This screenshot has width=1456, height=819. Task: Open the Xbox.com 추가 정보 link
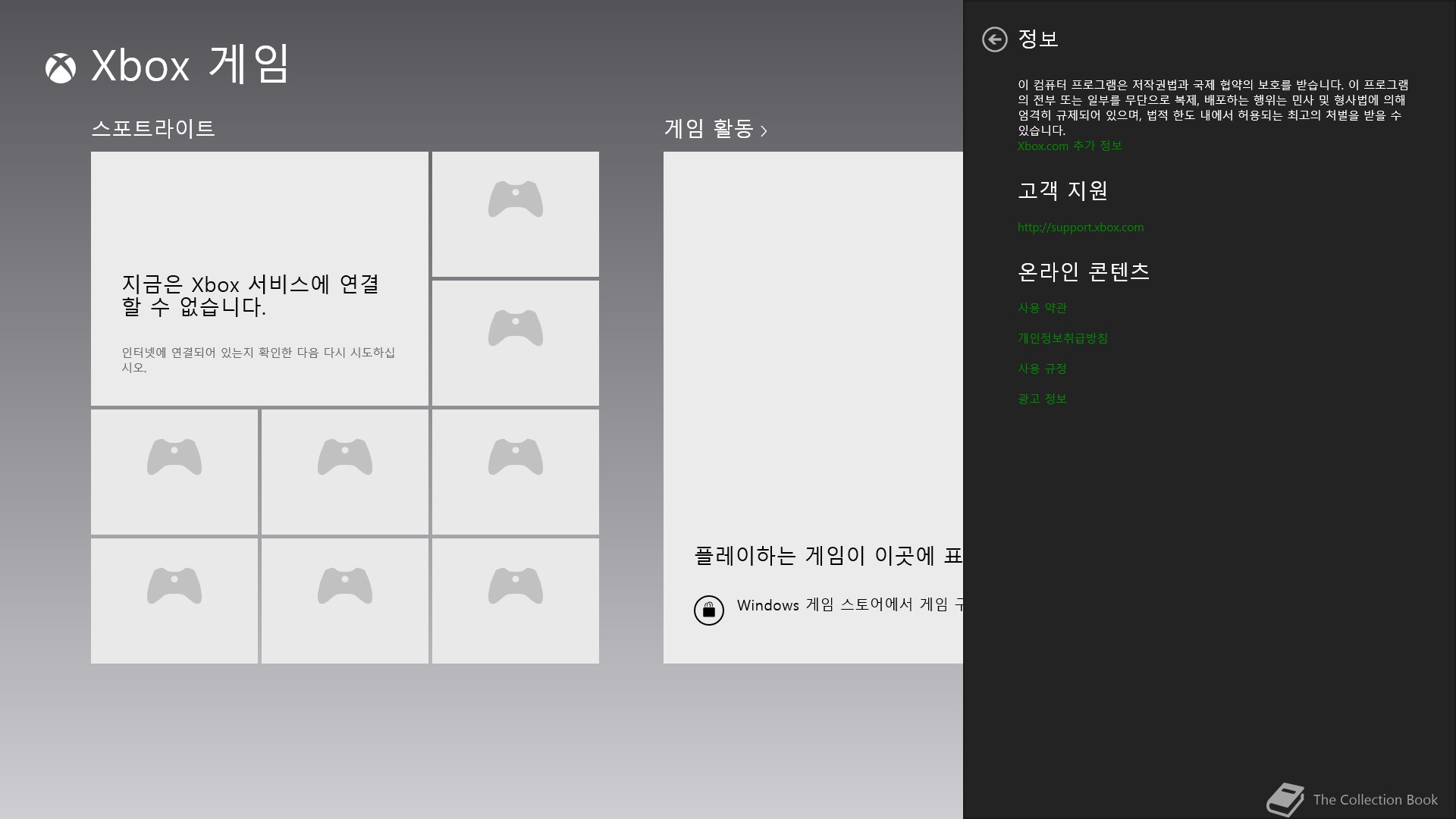pyautogui.click(x=1069, y=146)
